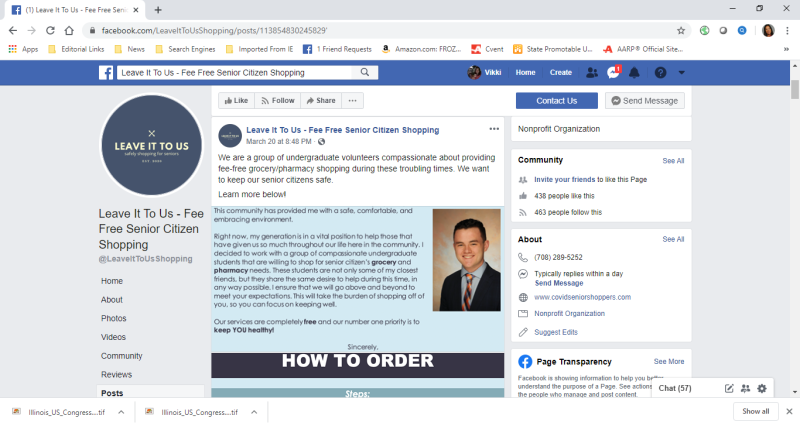
Task: Open the Friend Requests people icon
Action: [x=592, y=72]
